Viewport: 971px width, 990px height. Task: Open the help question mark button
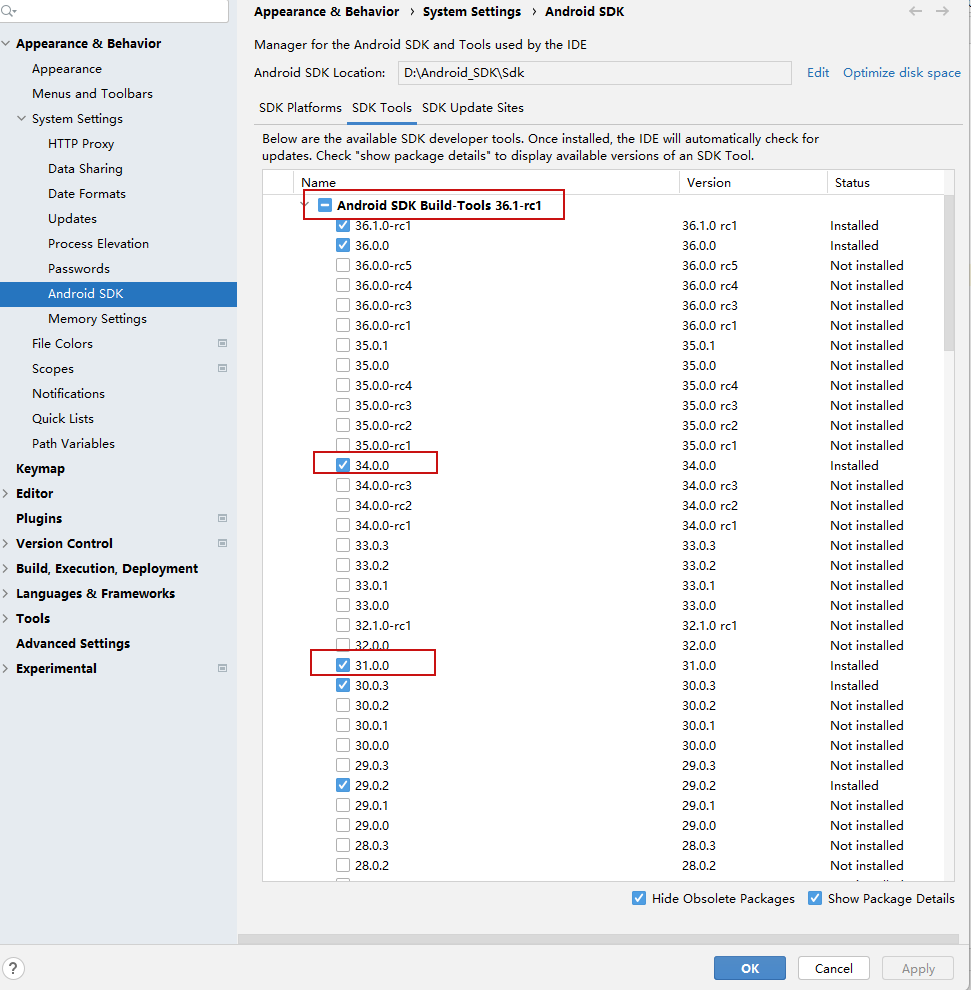click(13, 968)
